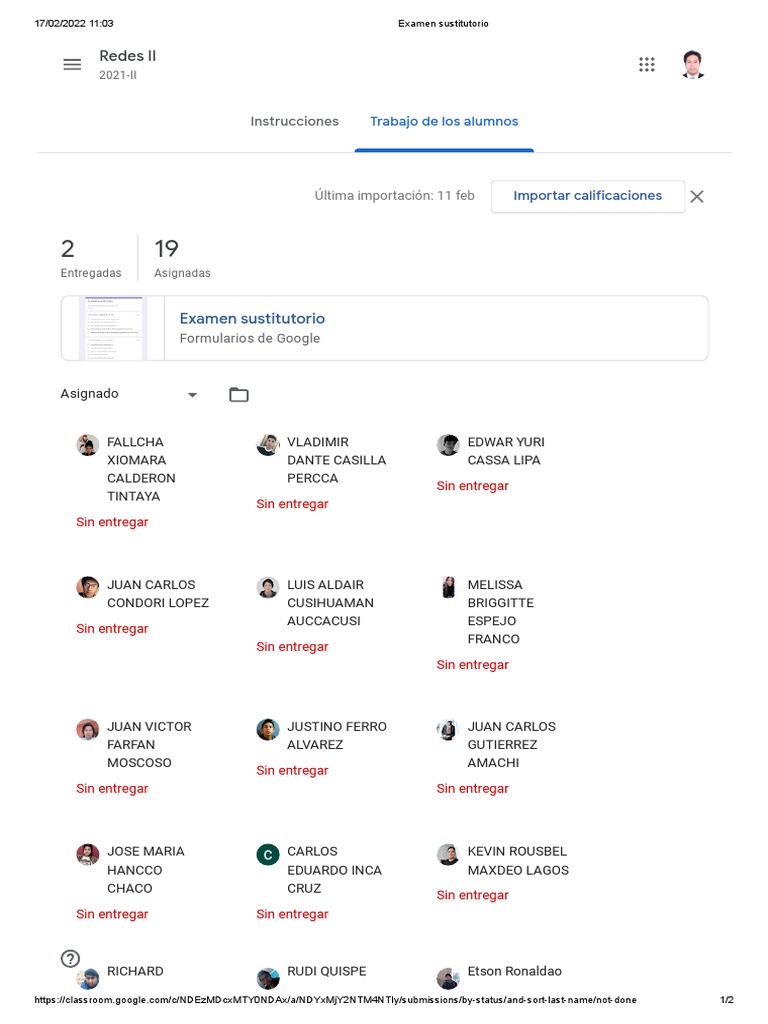Image resolution: width=768 pixels, height=1024 pixels.
Task: Click the help question mark icon
Action: (70, 958)
